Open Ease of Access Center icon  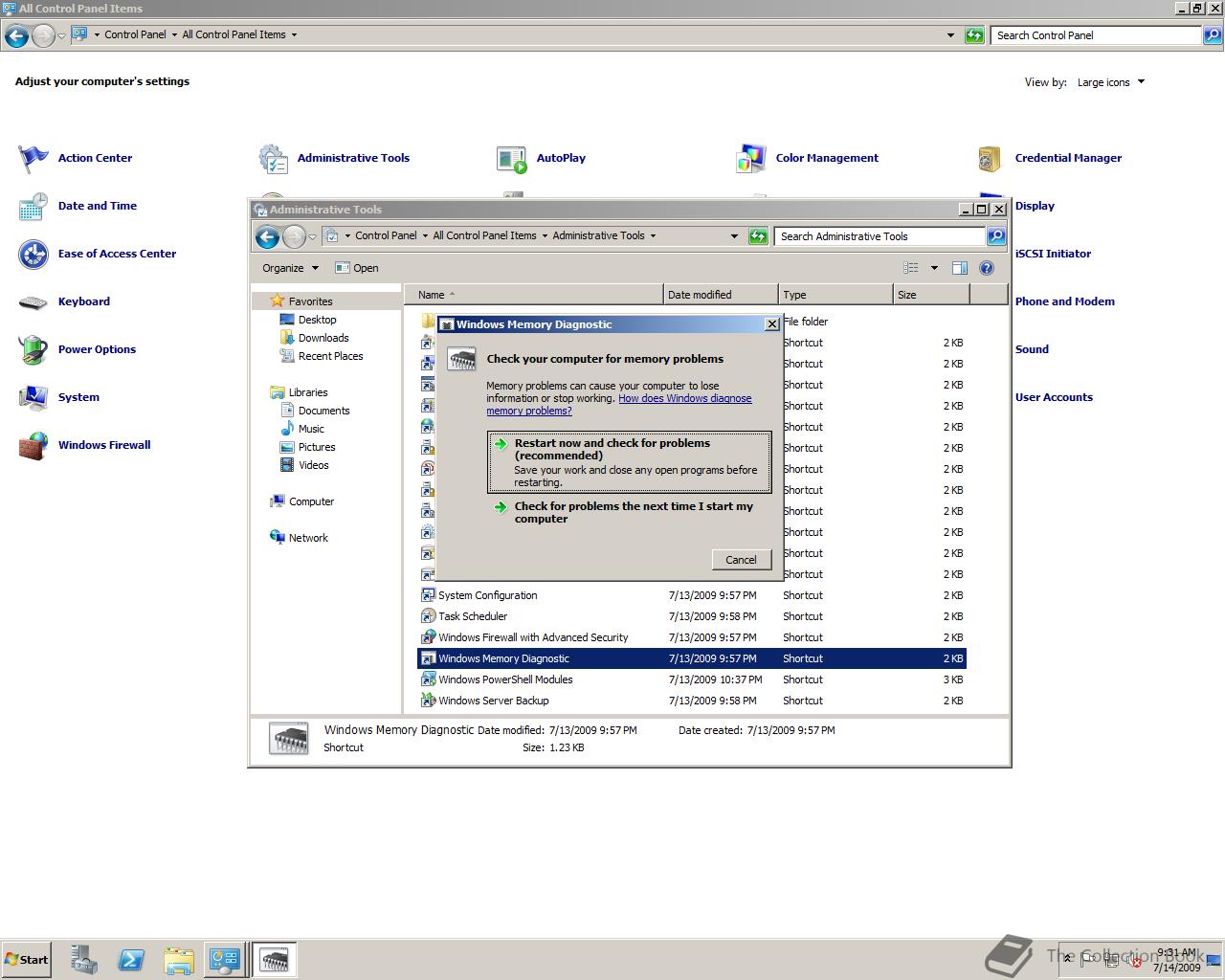coord(33,254)
